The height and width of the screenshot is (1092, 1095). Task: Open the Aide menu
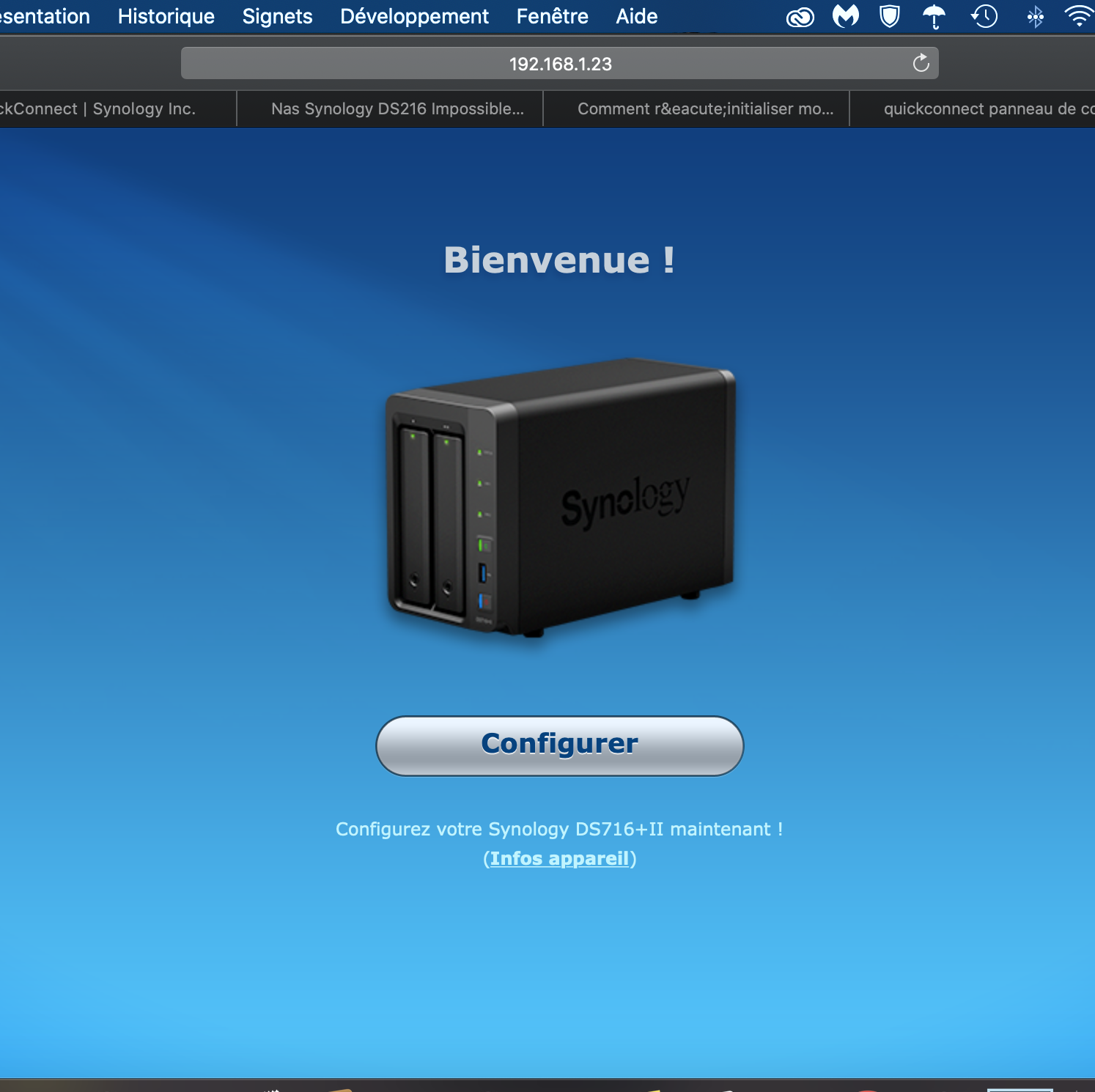coord(636,16)
